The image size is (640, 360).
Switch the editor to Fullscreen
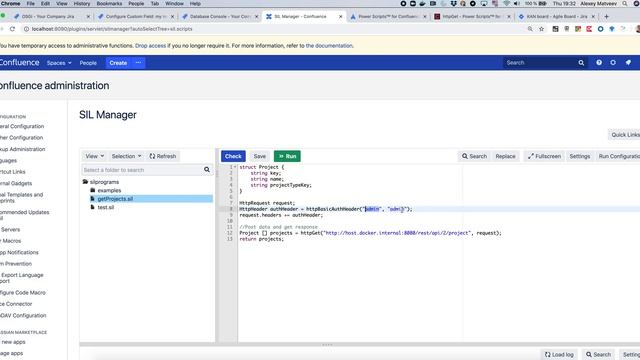[544, 156]
